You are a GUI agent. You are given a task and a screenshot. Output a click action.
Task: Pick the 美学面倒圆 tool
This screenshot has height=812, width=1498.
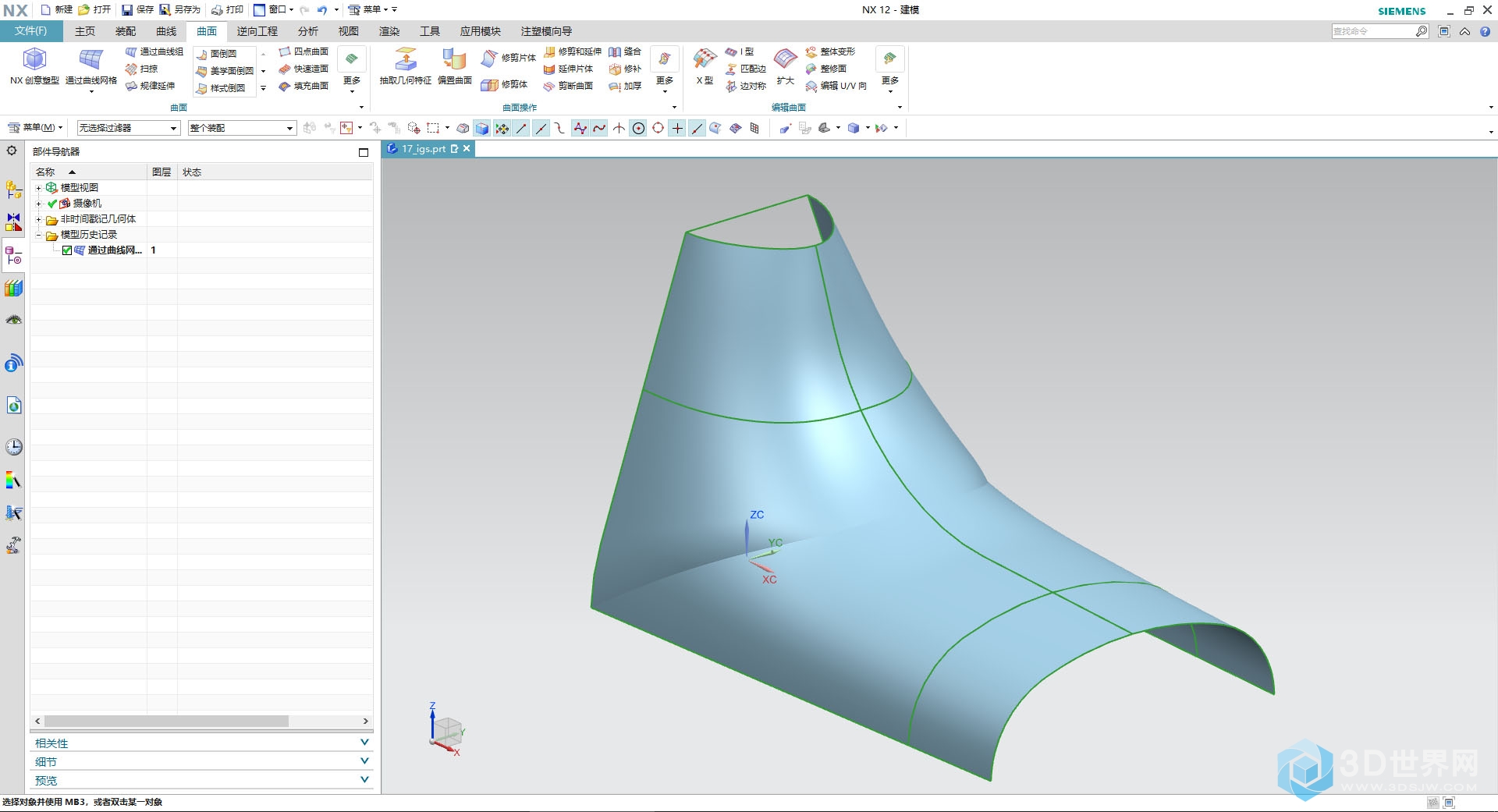click(225, 71)
